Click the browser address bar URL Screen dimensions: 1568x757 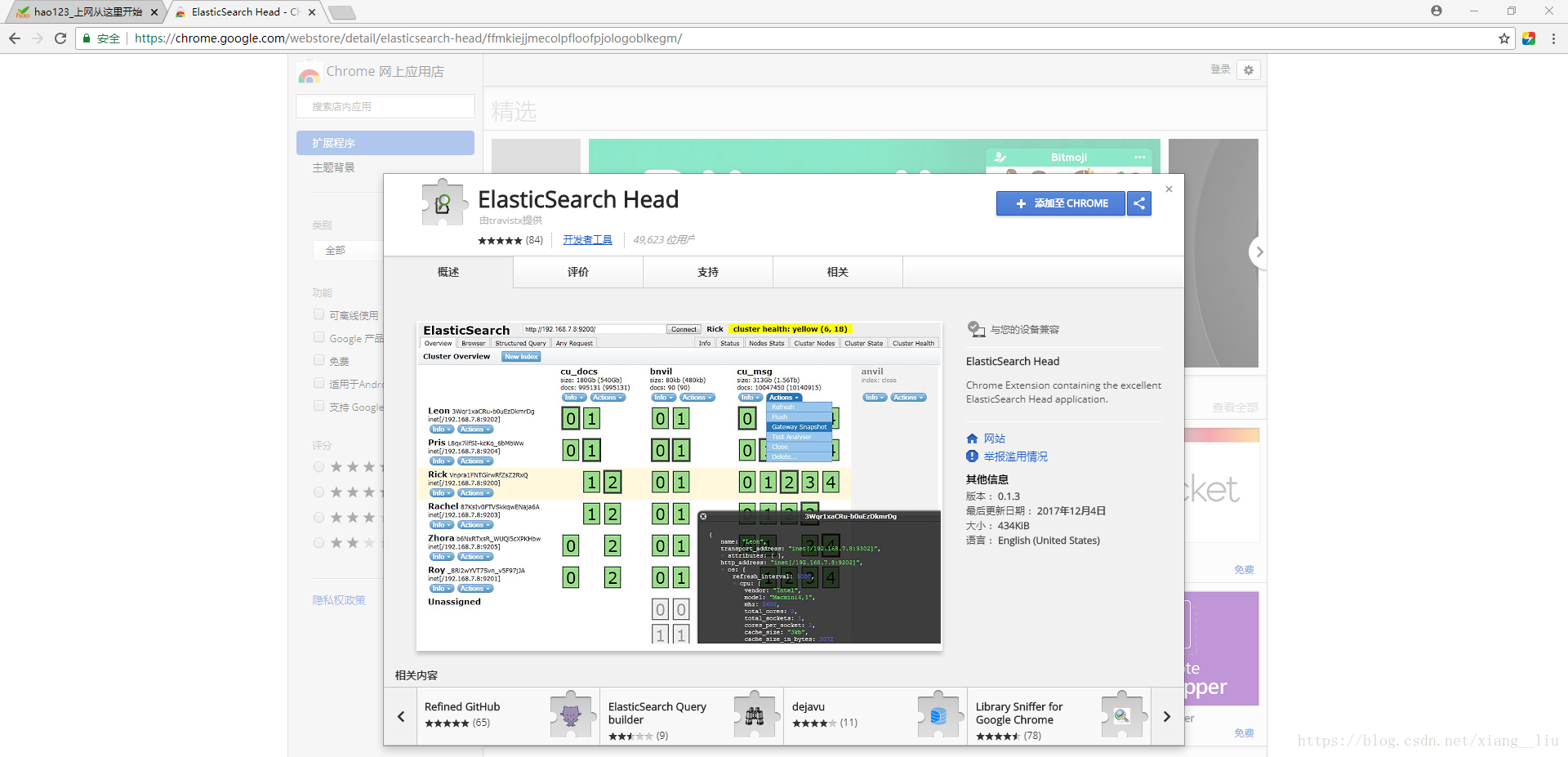click(x=408, y=38)
